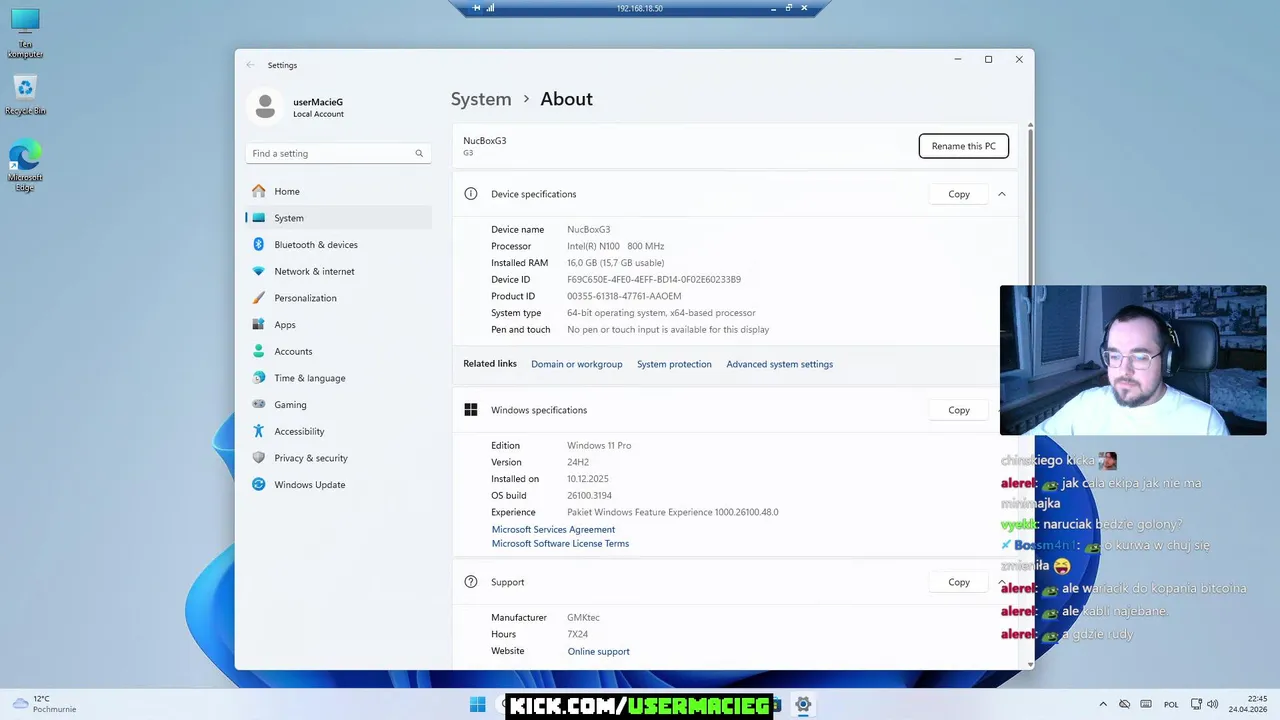Image resolution: width=1280 pixels, height=720 pixels.
Task: Click the 24H2 version value
Action: click(578, 462)
